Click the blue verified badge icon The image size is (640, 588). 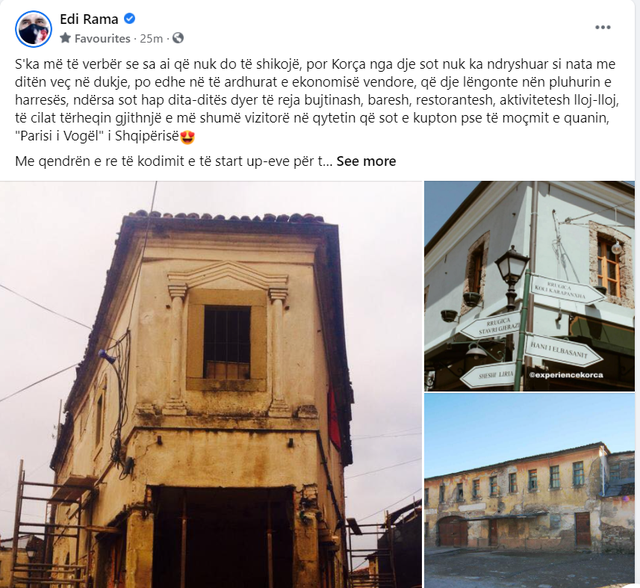pyautogui.click(x=129, y=18)
